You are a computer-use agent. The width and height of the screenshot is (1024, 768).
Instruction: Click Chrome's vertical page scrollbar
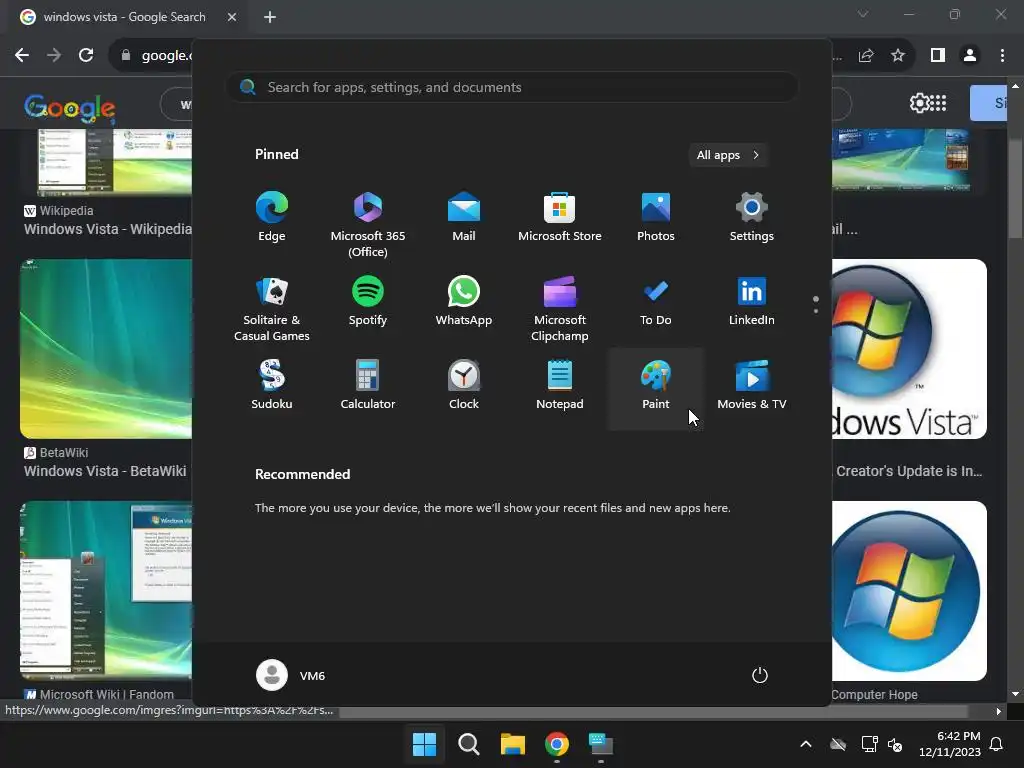(1016, 189)
